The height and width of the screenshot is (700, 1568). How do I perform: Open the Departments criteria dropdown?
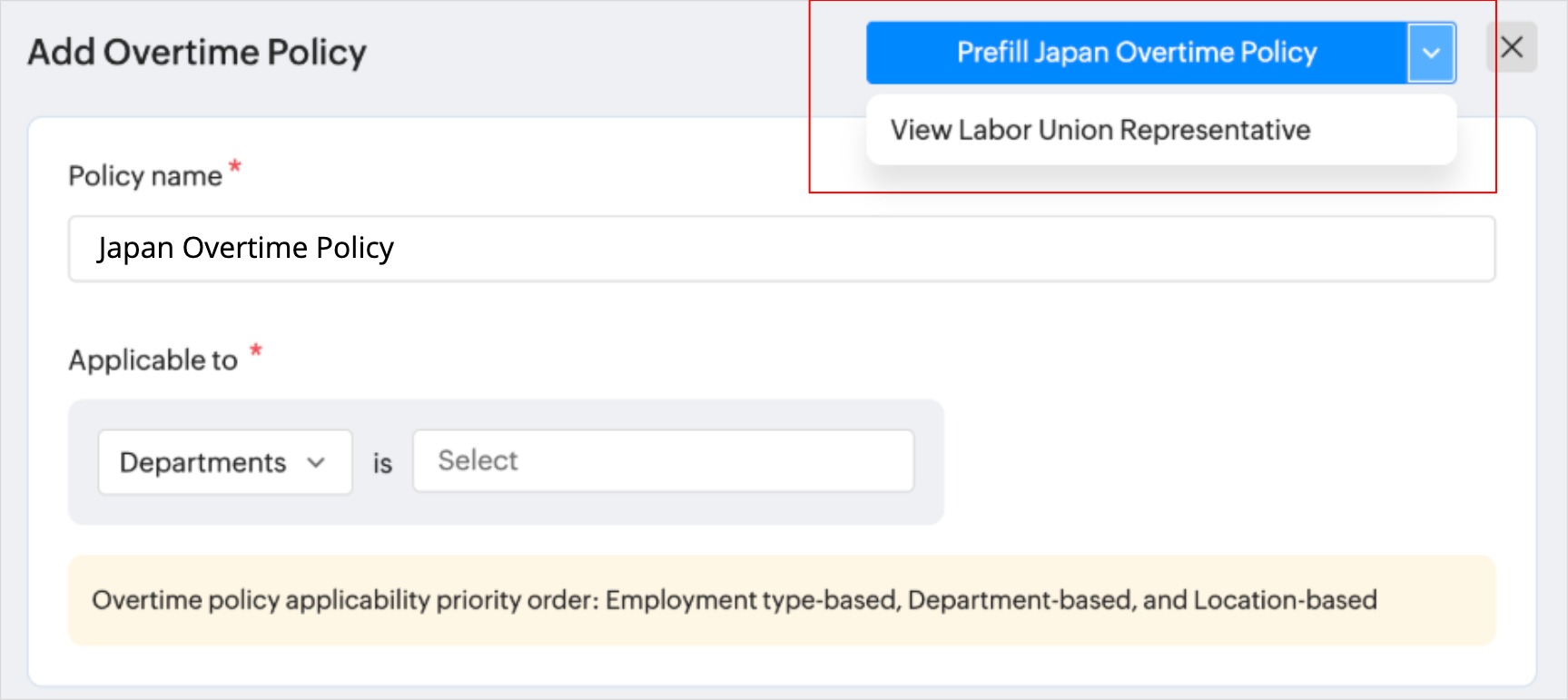click(x=225, y=462)
